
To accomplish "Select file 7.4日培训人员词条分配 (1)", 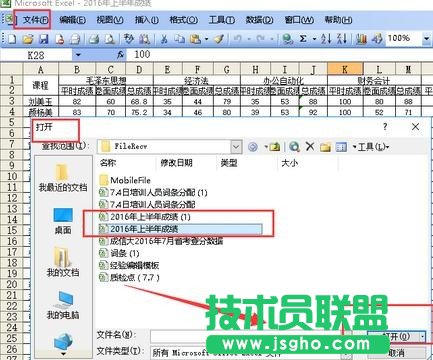I will pos(153,192).
